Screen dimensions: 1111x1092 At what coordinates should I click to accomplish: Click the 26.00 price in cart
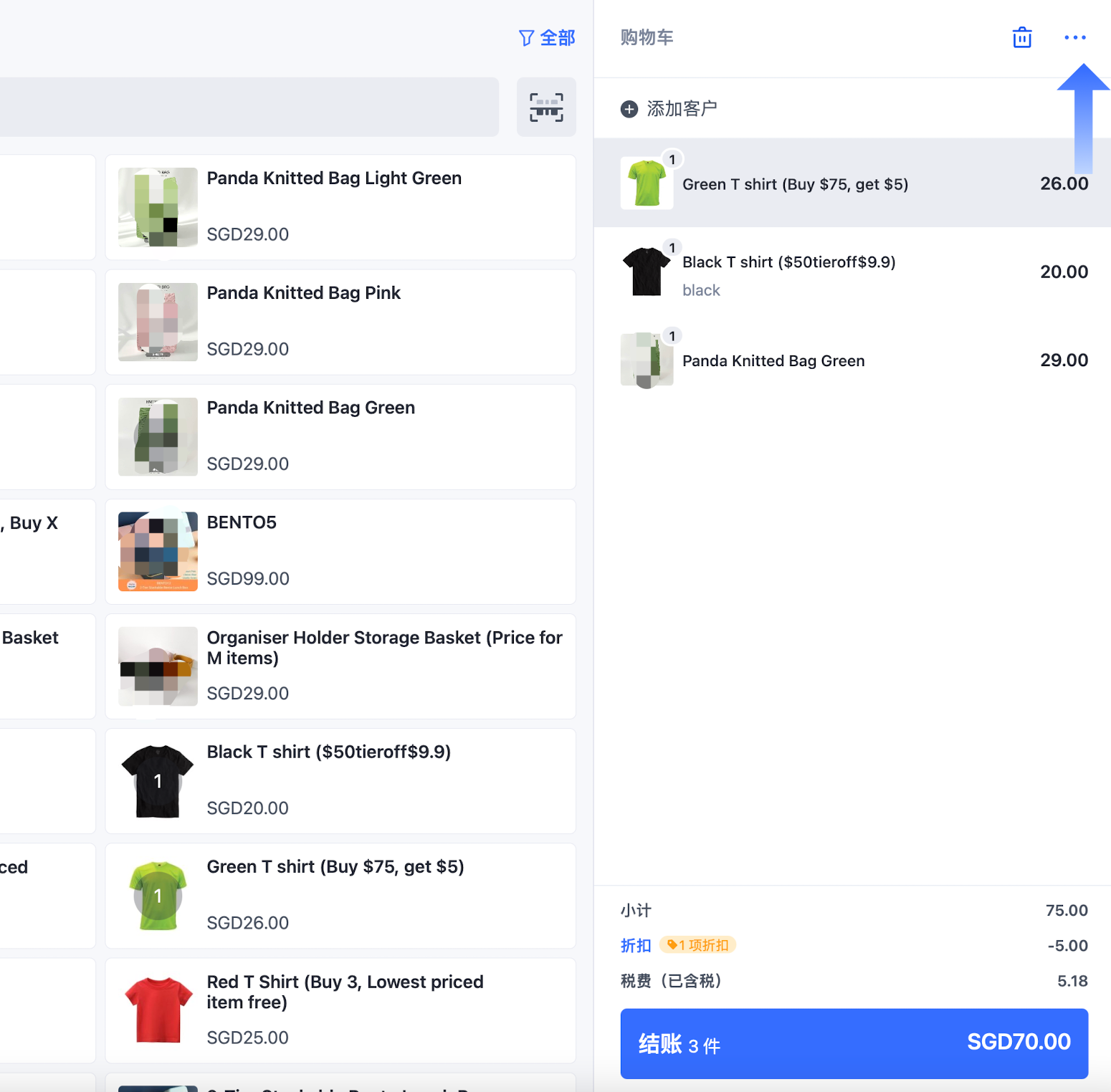click(x=1064, y=183)
